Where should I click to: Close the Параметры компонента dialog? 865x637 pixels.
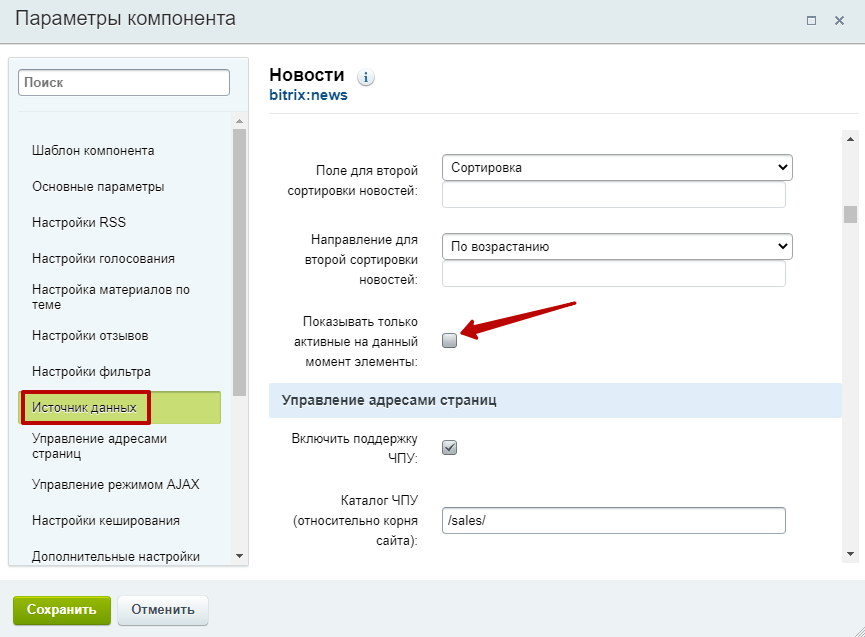(839, 20)
